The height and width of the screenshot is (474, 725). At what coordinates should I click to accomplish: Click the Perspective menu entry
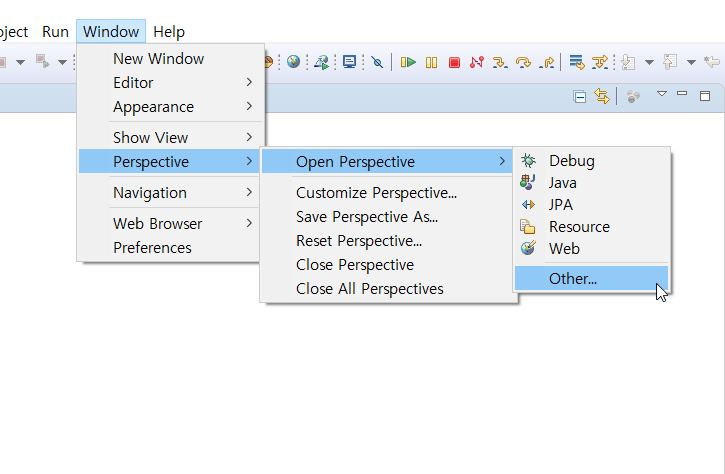[169, 161]
